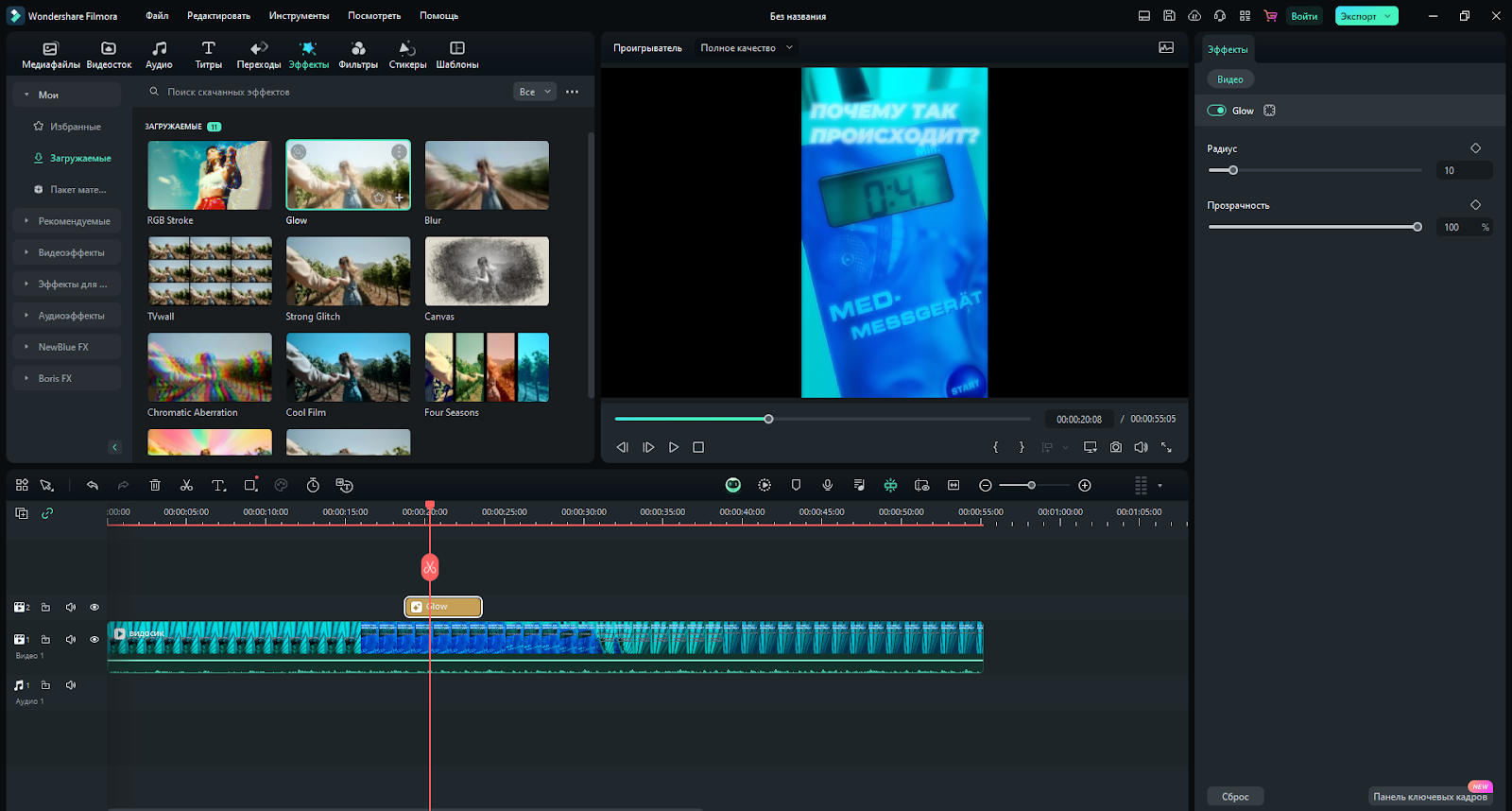This screenshot has height=811, width=1512.
Task: Click the scissors split button on playhead
Action: (x=430, y=567)
